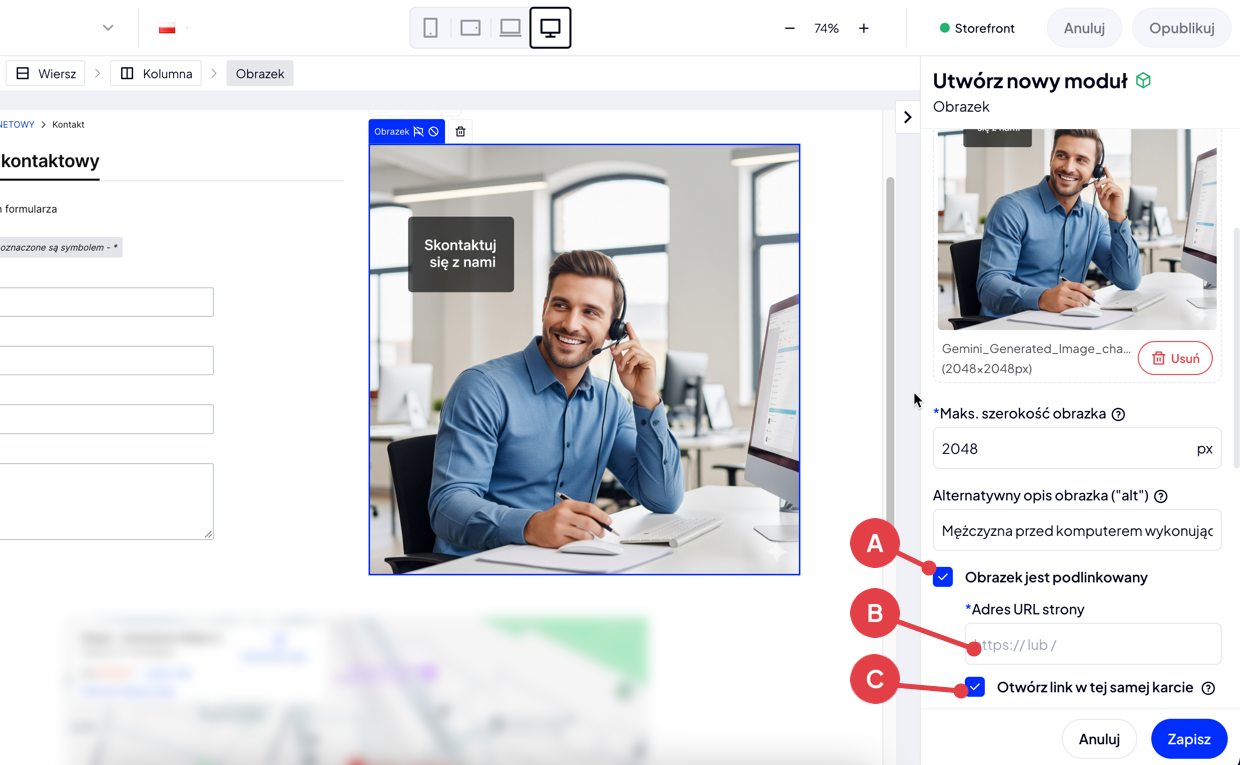Select desktop monitor preview
The height and width of the screenshot is (765, 1240).
(550, 28)
